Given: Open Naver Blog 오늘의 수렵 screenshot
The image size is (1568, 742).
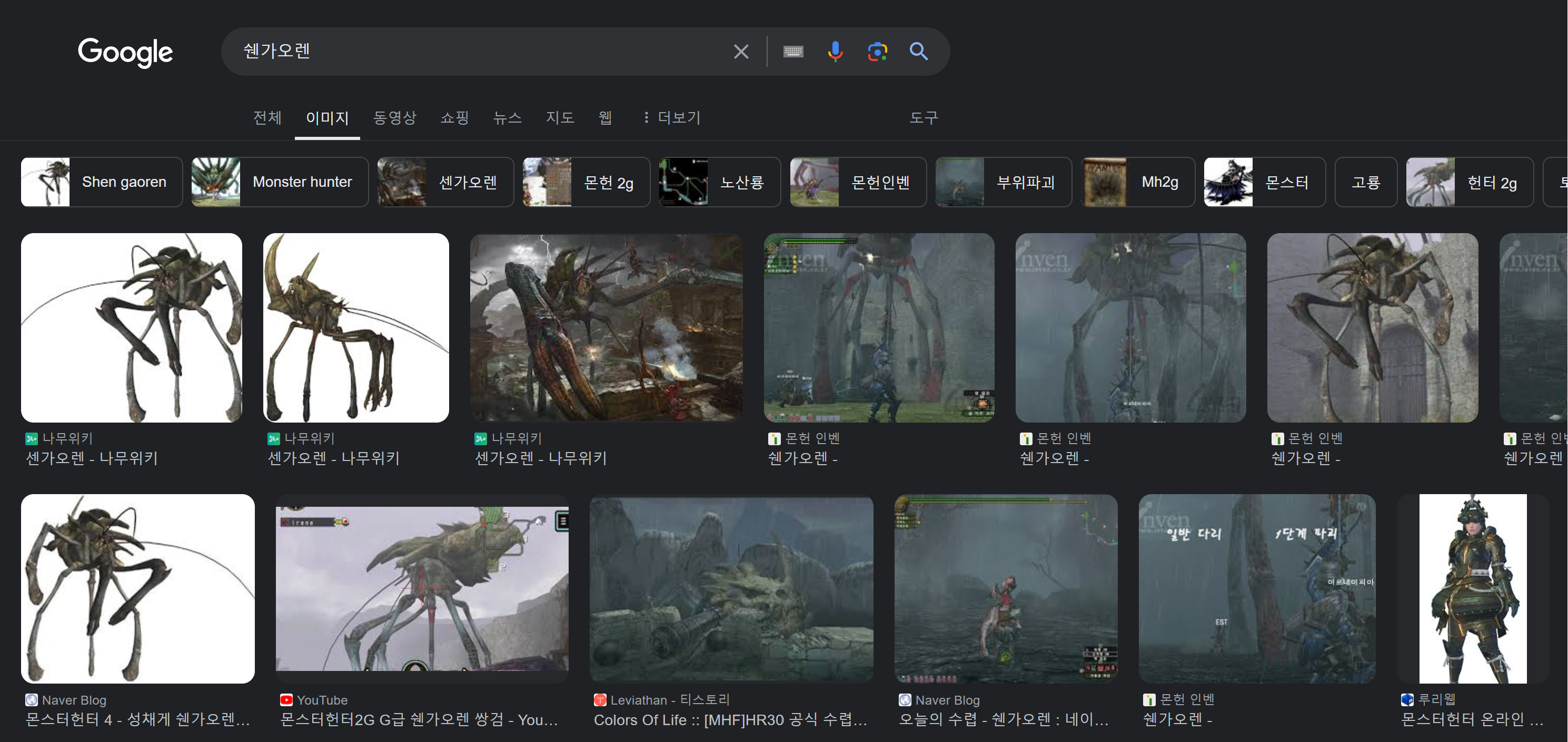Looking at the screenshot, I should pyautogui.click(x=1006, y=588).
